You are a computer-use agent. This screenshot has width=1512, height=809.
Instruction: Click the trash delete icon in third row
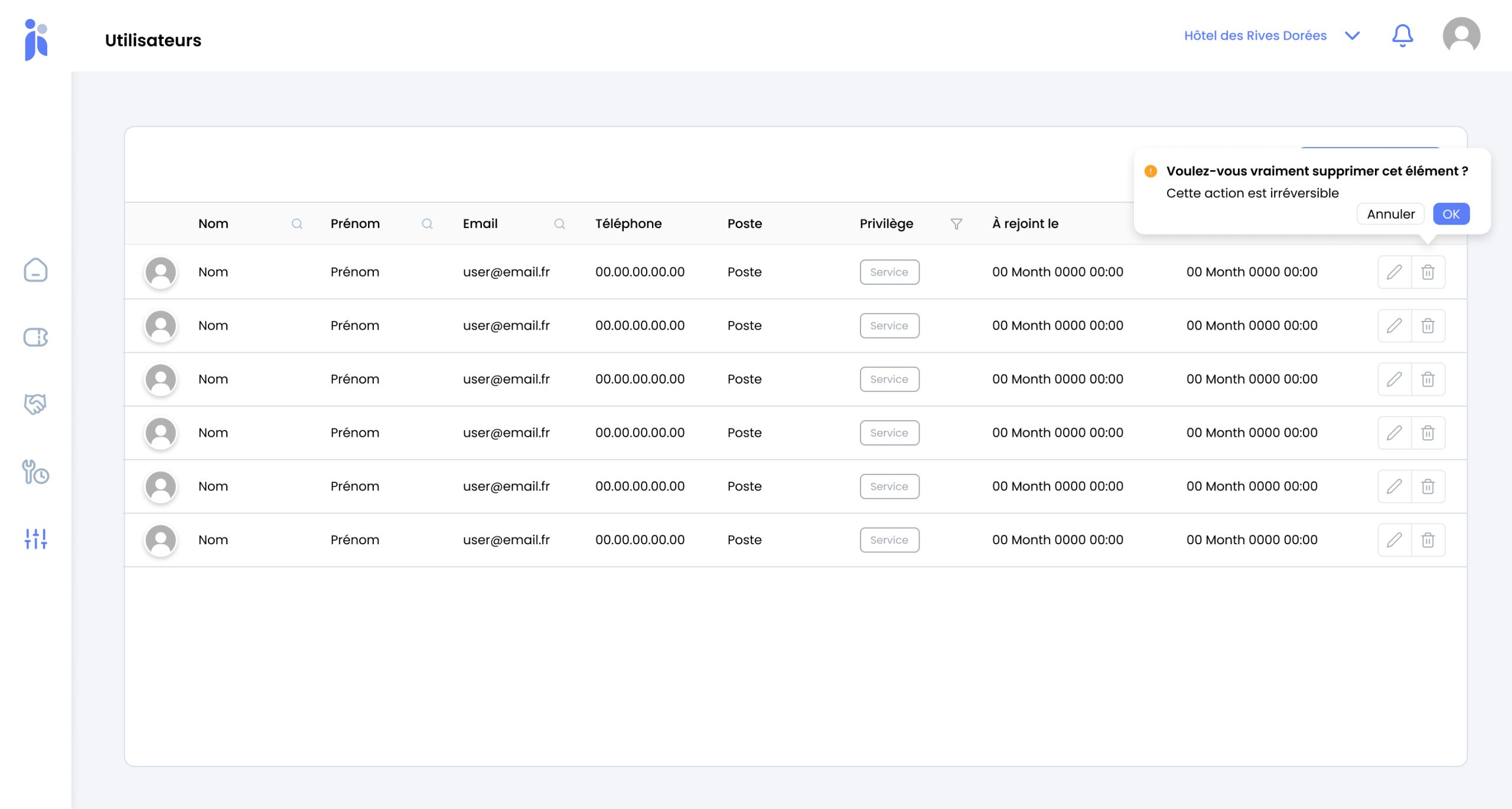(1428, 379)
